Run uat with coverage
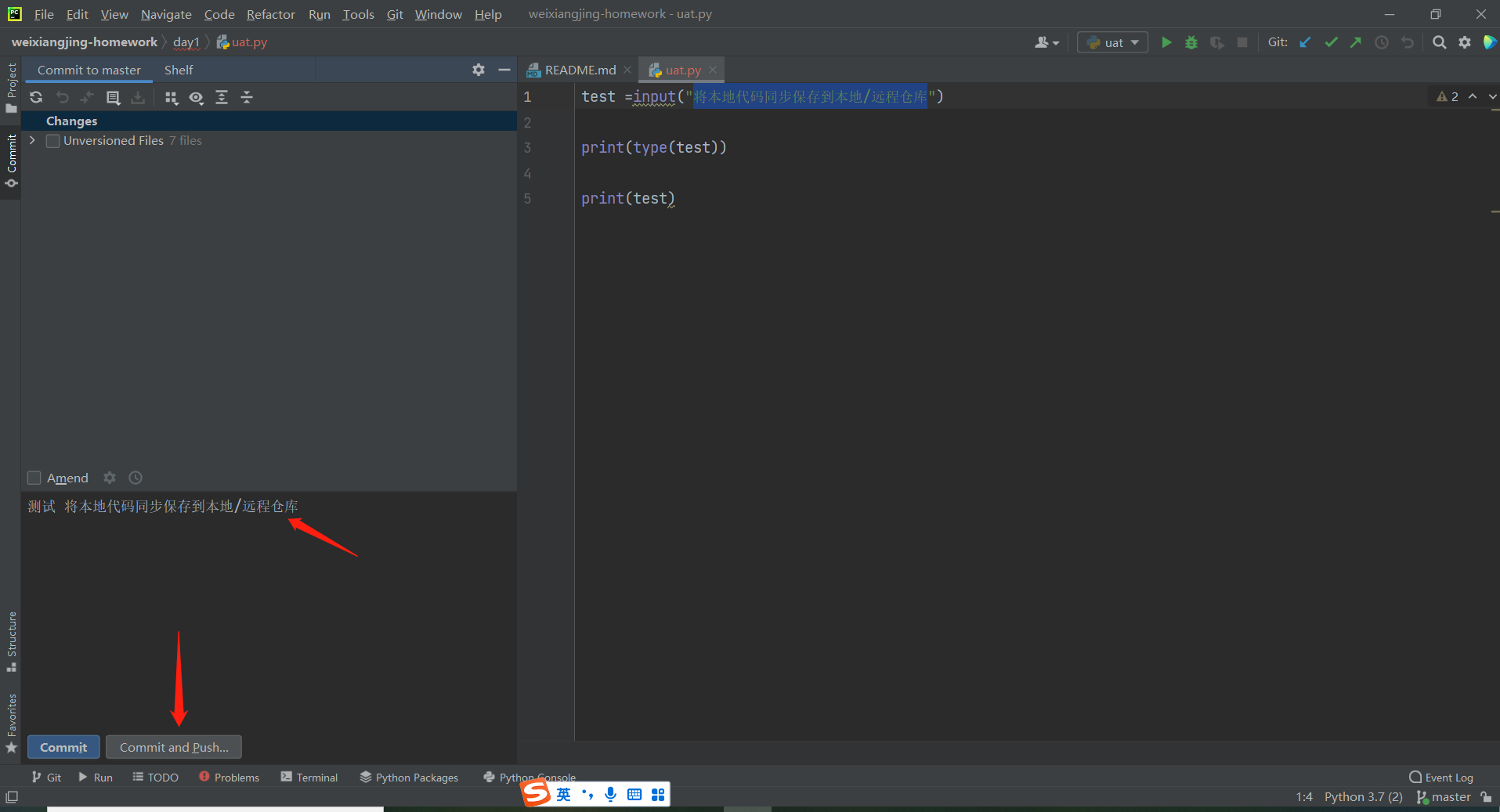The image size is (1500, 812). click(x=1216, y=42)
